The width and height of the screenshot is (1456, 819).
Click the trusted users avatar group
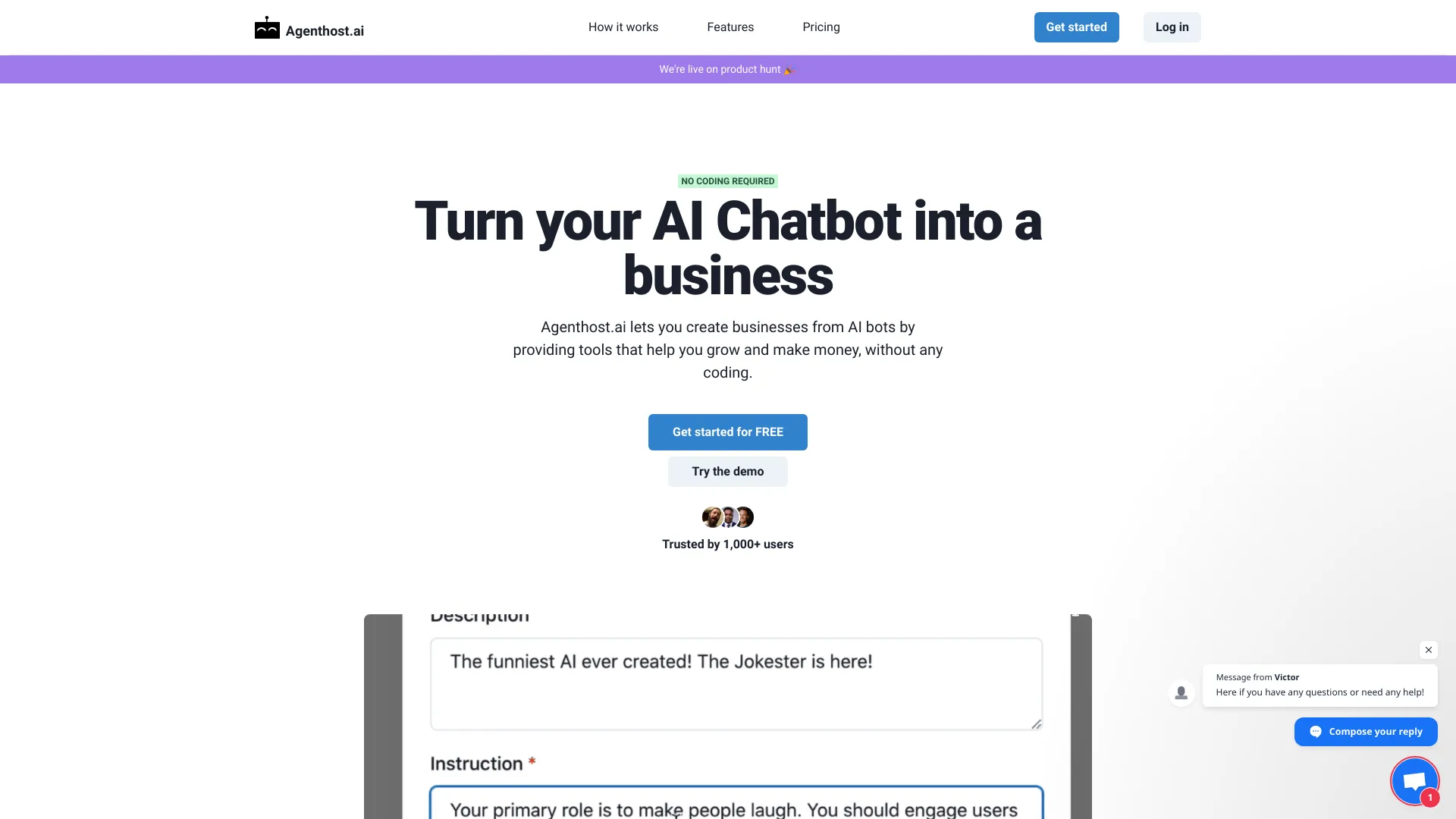coord(728,517)
